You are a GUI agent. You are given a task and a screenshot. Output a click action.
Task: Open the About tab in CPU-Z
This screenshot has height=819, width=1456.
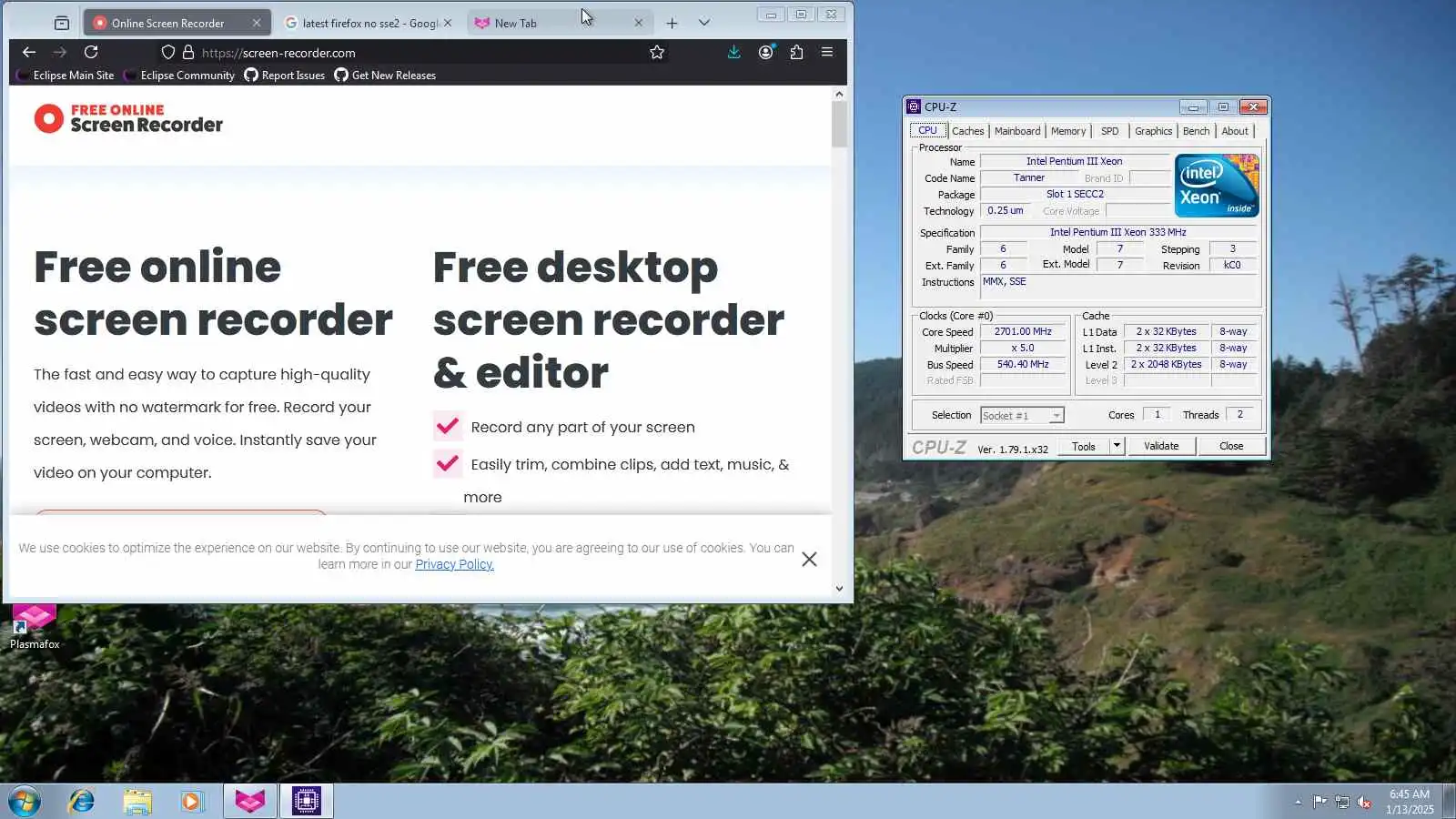tap(1235, 131)
